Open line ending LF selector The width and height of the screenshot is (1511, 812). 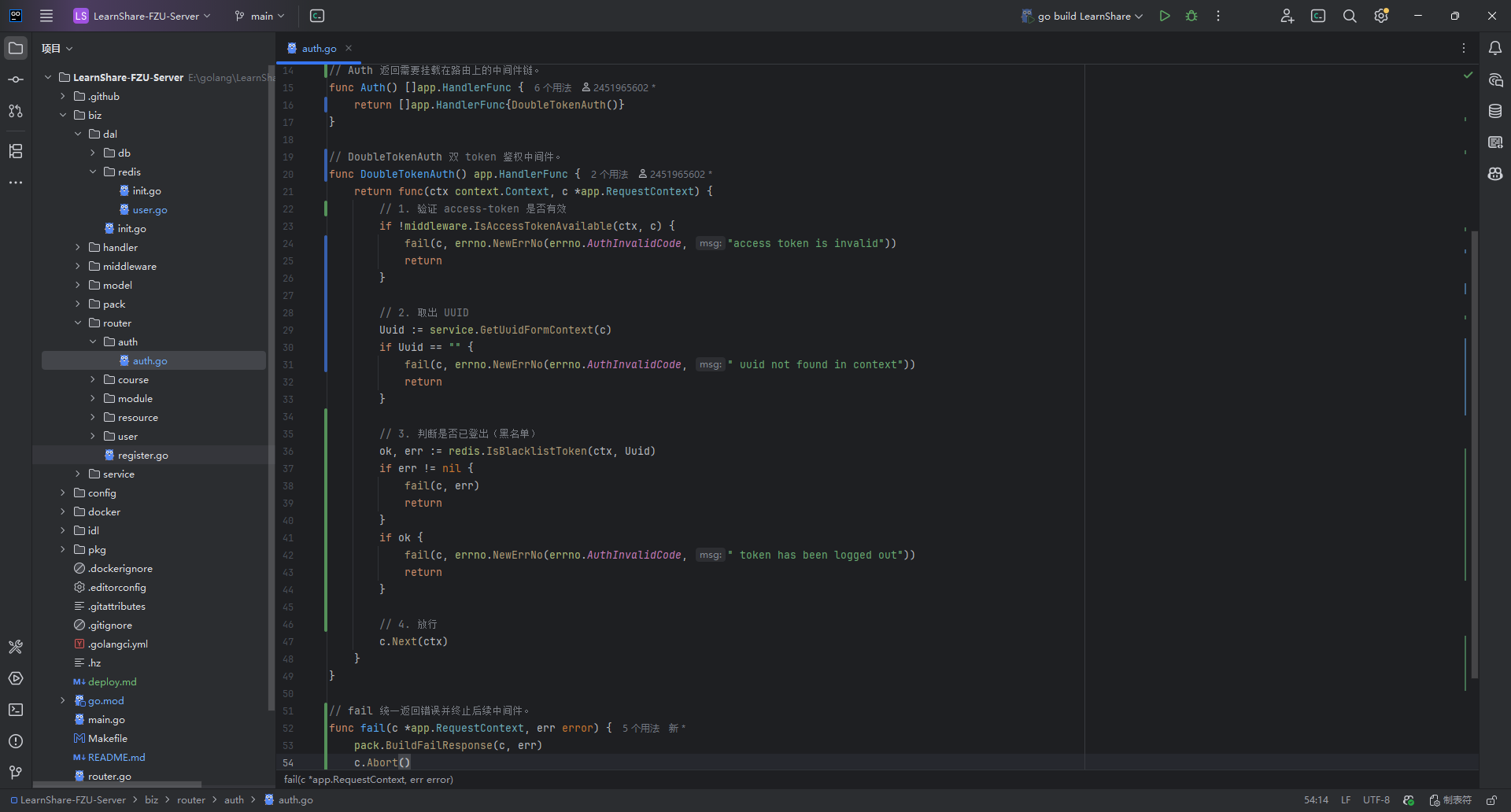[x=1346, y=800]
